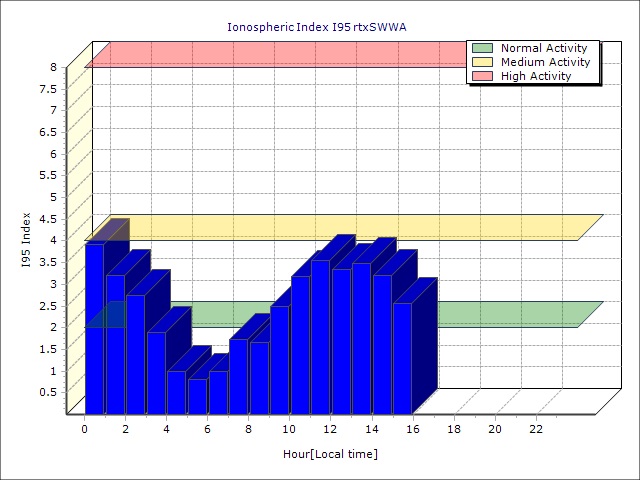Click the green Normal Activity legend swatch
This screenshot has height=480, width=640.
click(x=482, y=48)
